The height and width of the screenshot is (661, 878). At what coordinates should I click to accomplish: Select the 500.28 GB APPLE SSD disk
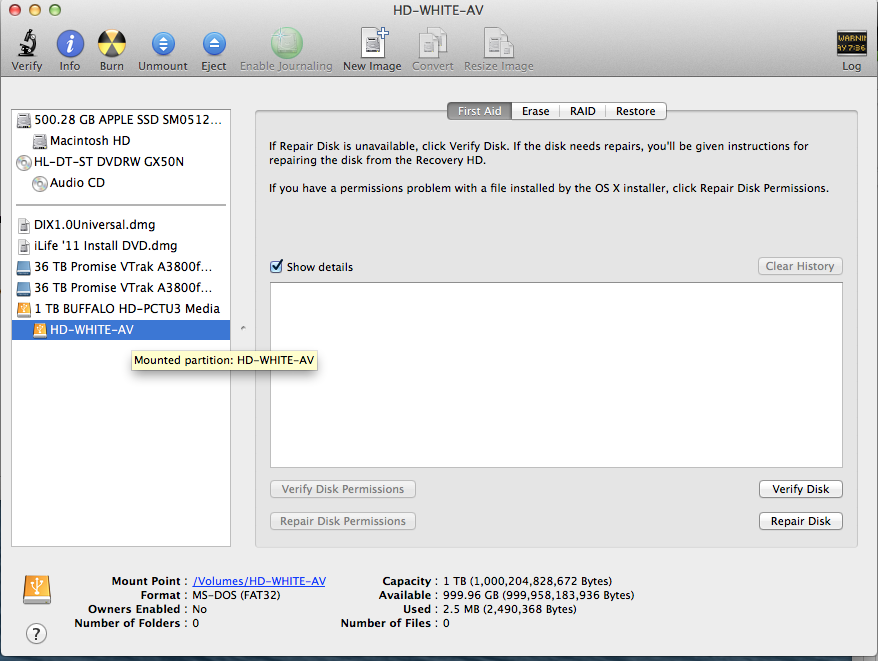pos(120,119)
